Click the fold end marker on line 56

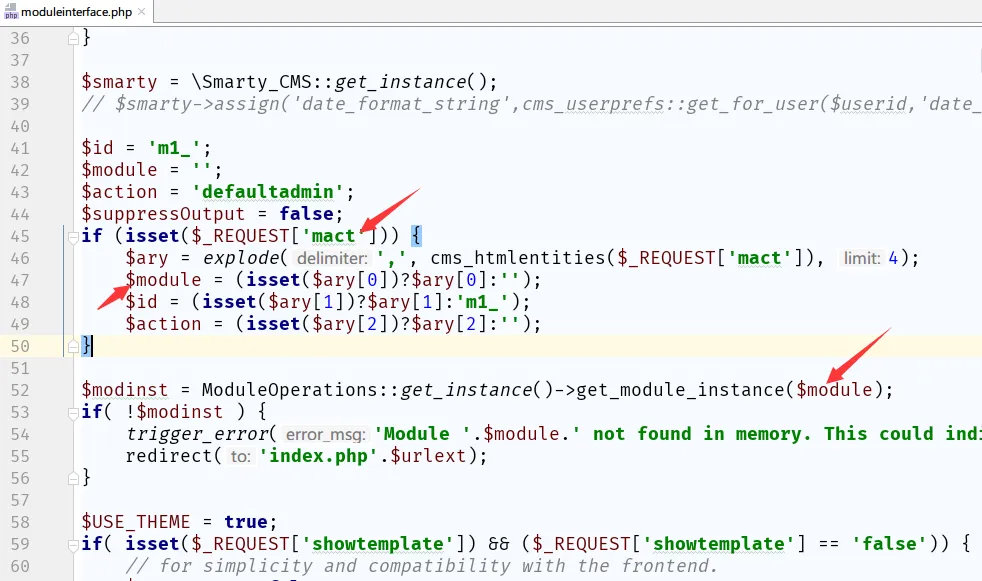click(x=72, y=478)
